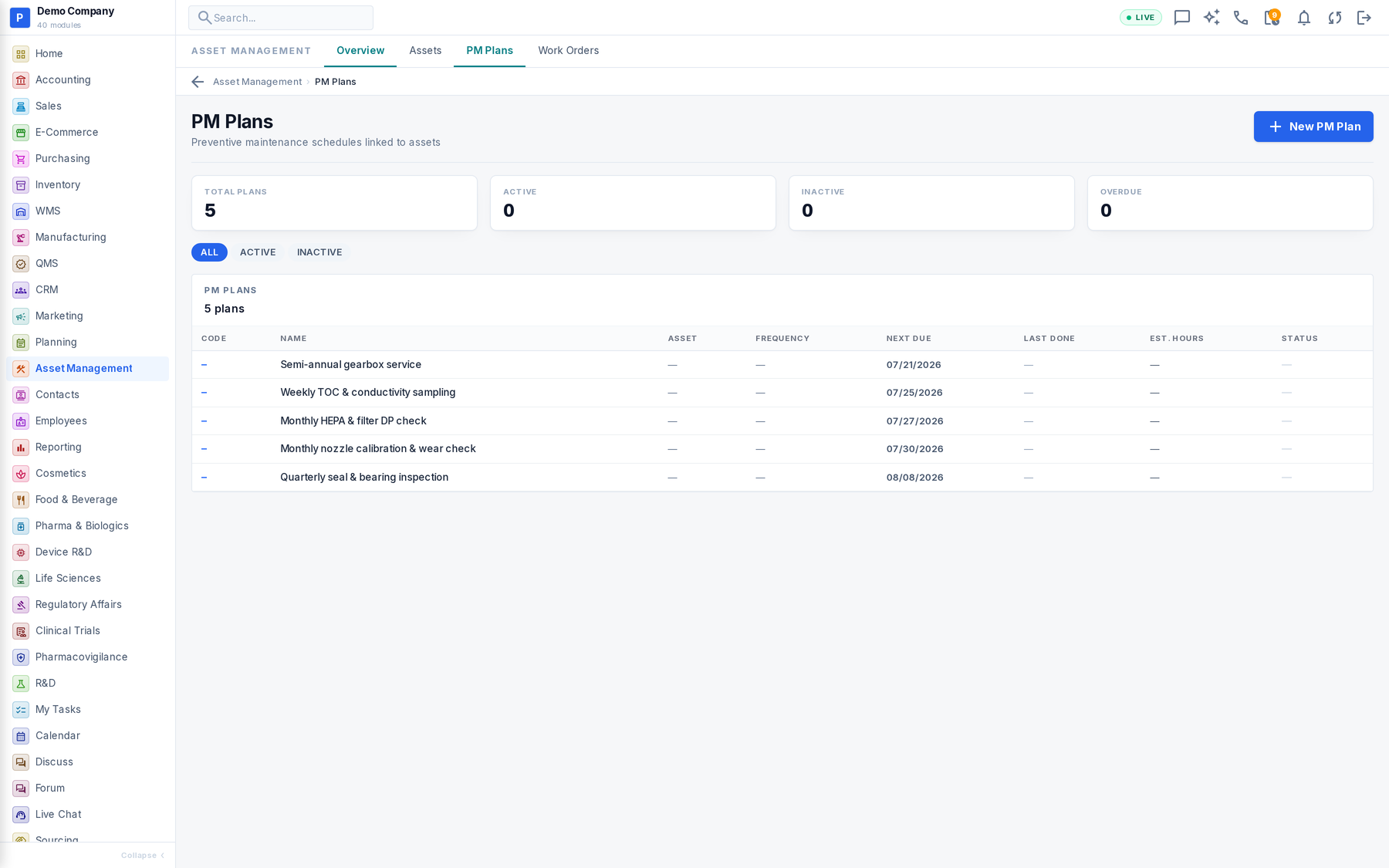Viewport: 1389px width, 868px height.
Task: Click the Asset Management breadcrumb link
Action: click(257, 82)
